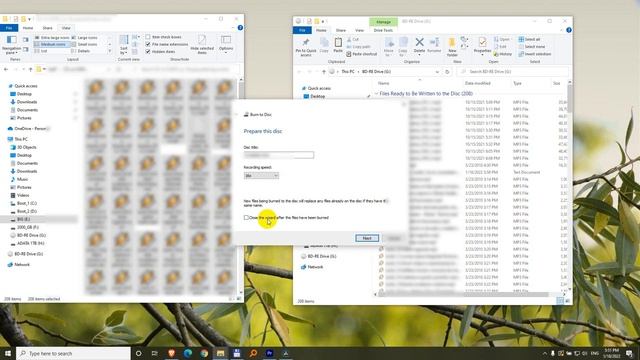
Task: Open File menu in BD-RE Drive window
Action: tap(302, 30)
